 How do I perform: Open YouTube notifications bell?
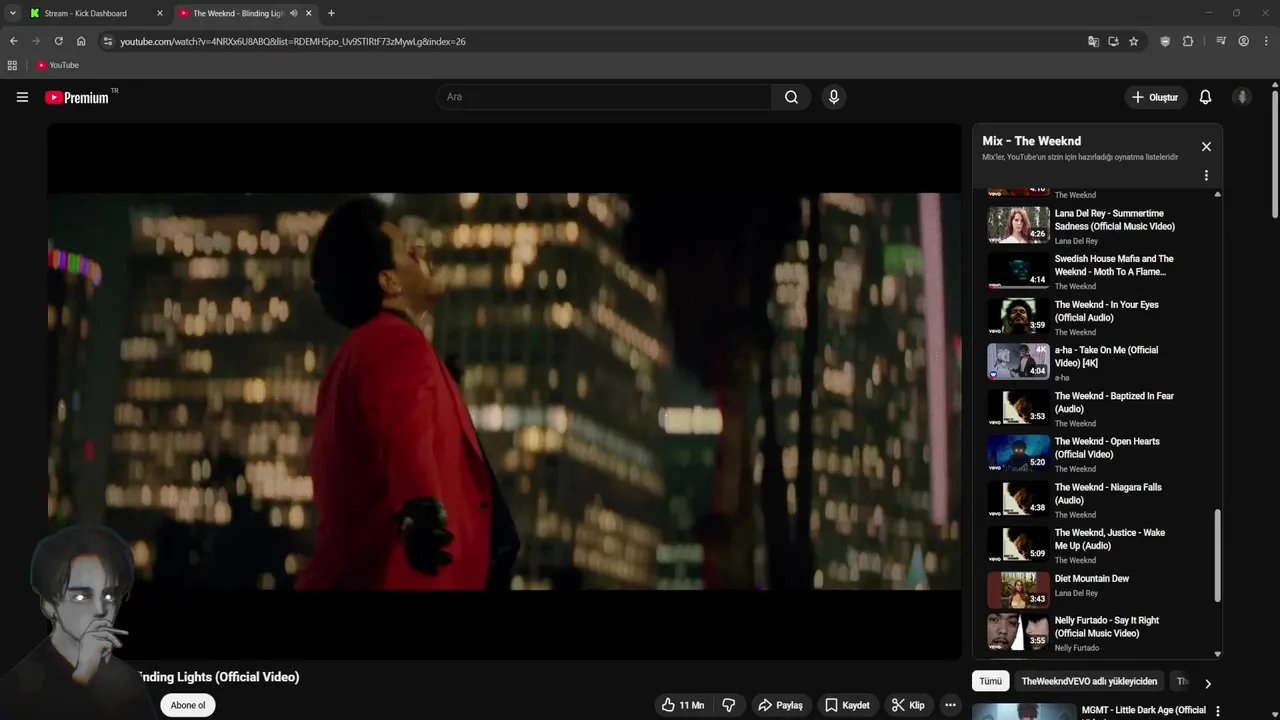(1205, 97)
